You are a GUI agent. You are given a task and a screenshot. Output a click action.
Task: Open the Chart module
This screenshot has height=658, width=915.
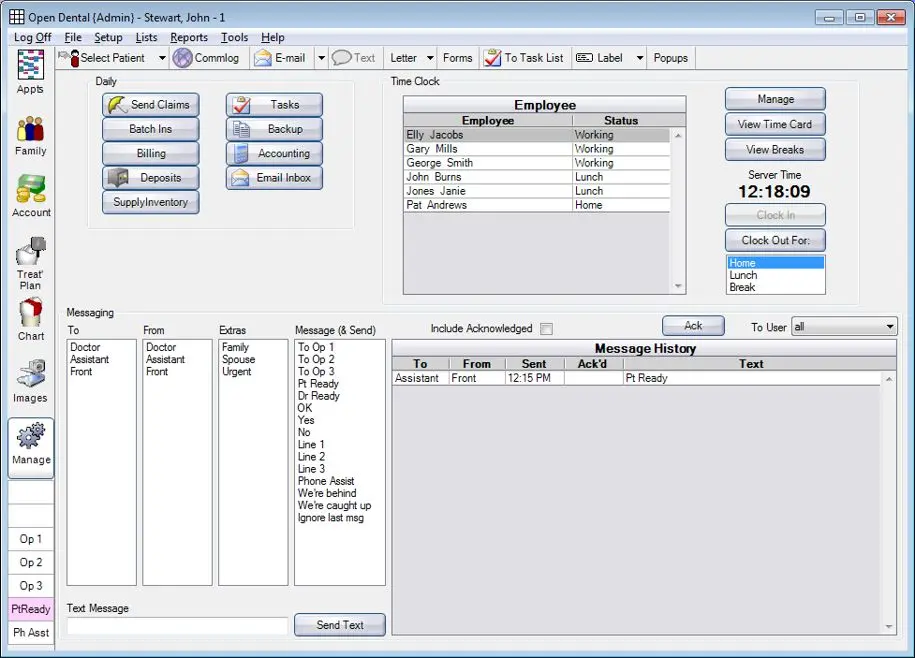(x=30, y=320)
